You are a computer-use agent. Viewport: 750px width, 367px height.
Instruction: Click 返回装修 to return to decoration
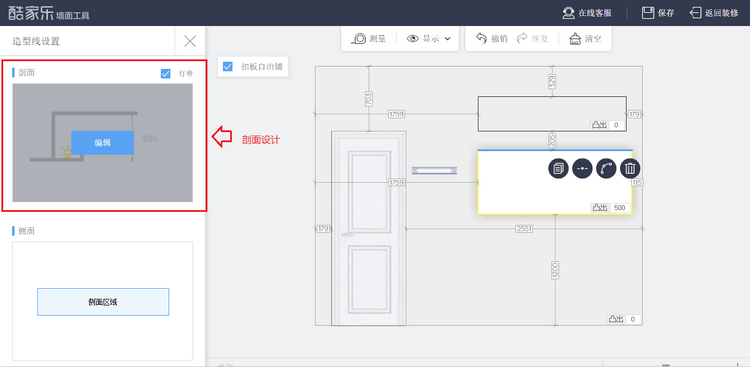point(714,13)
